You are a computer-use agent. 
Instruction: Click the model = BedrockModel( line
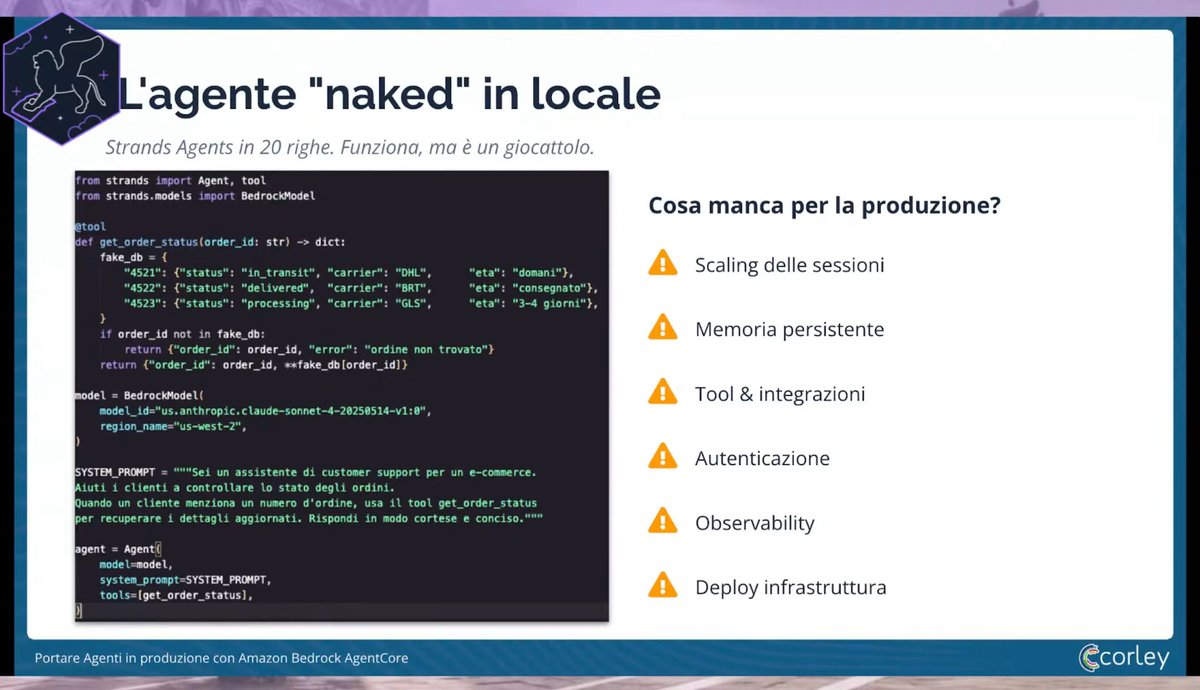138,396
